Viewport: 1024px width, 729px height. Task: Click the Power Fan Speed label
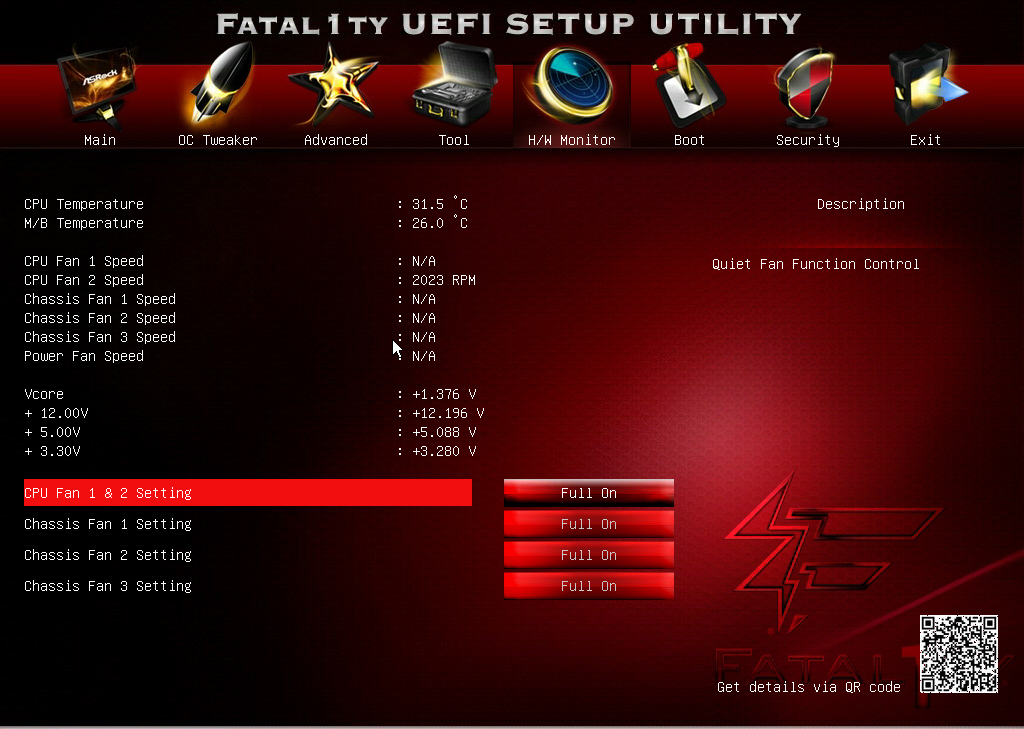click(84, 356)
